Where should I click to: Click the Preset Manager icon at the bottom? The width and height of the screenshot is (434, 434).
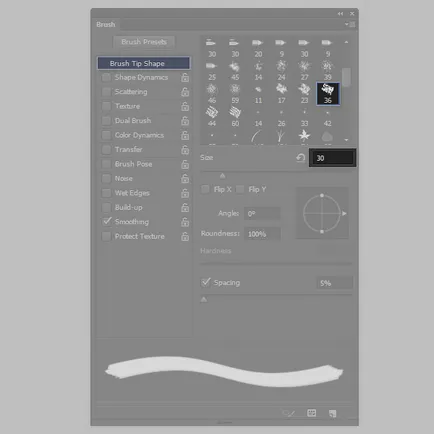click(x=312, y=413)
